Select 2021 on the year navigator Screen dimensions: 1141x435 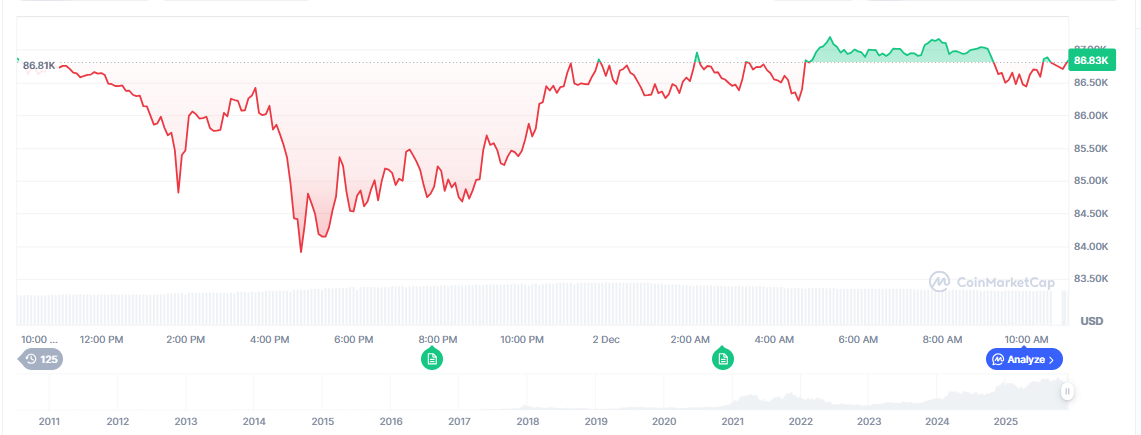click(733, 421)
